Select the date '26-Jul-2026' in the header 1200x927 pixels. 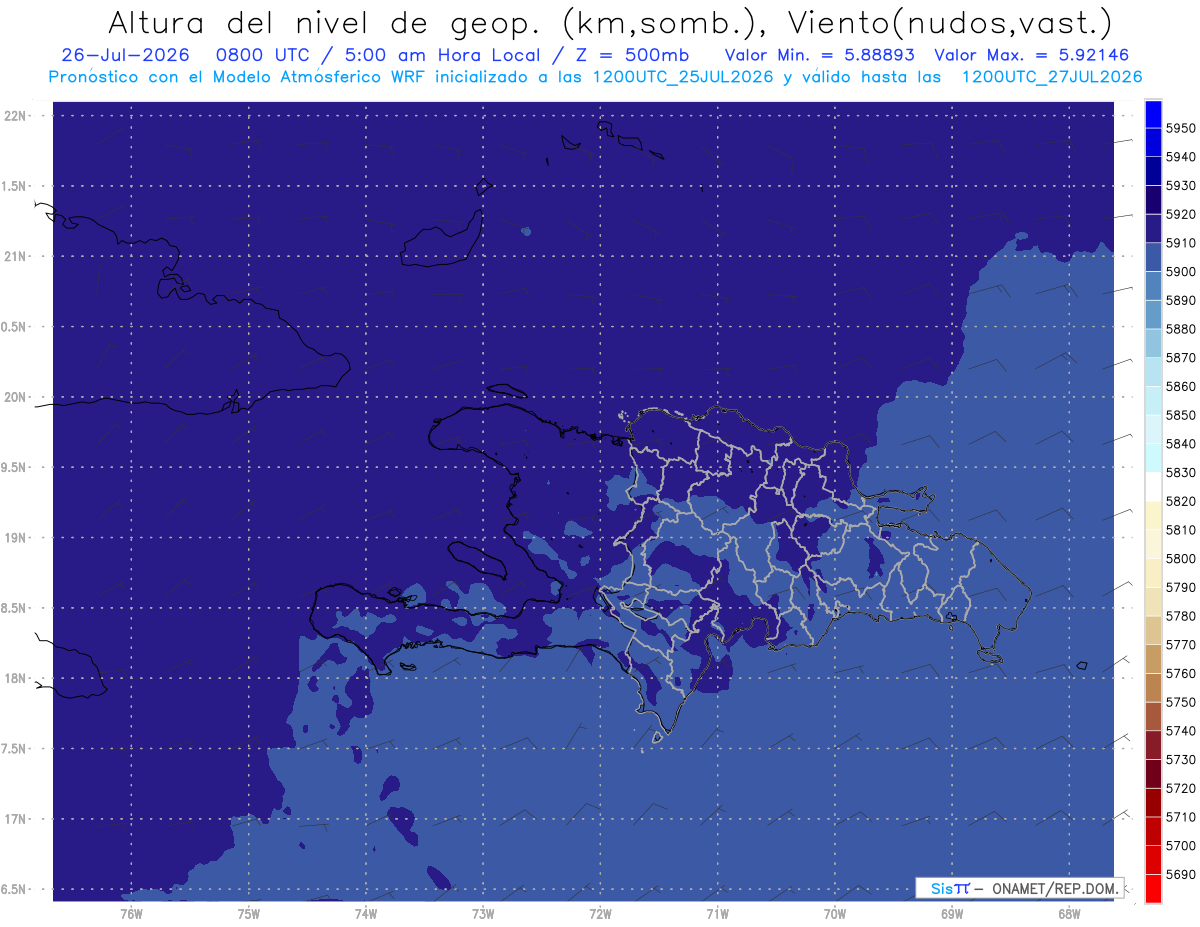point(125,55)
